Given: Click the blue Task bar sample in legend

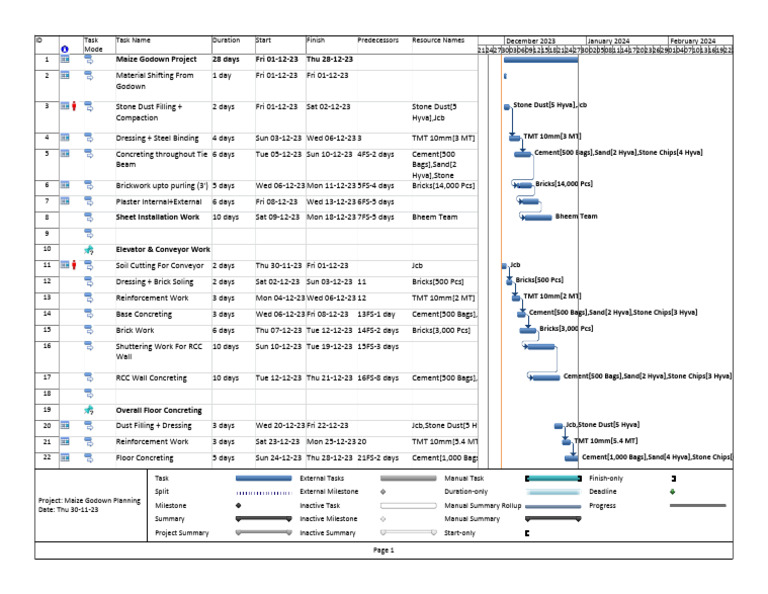Looking at the screenshot, I should (x=264, y=478).
